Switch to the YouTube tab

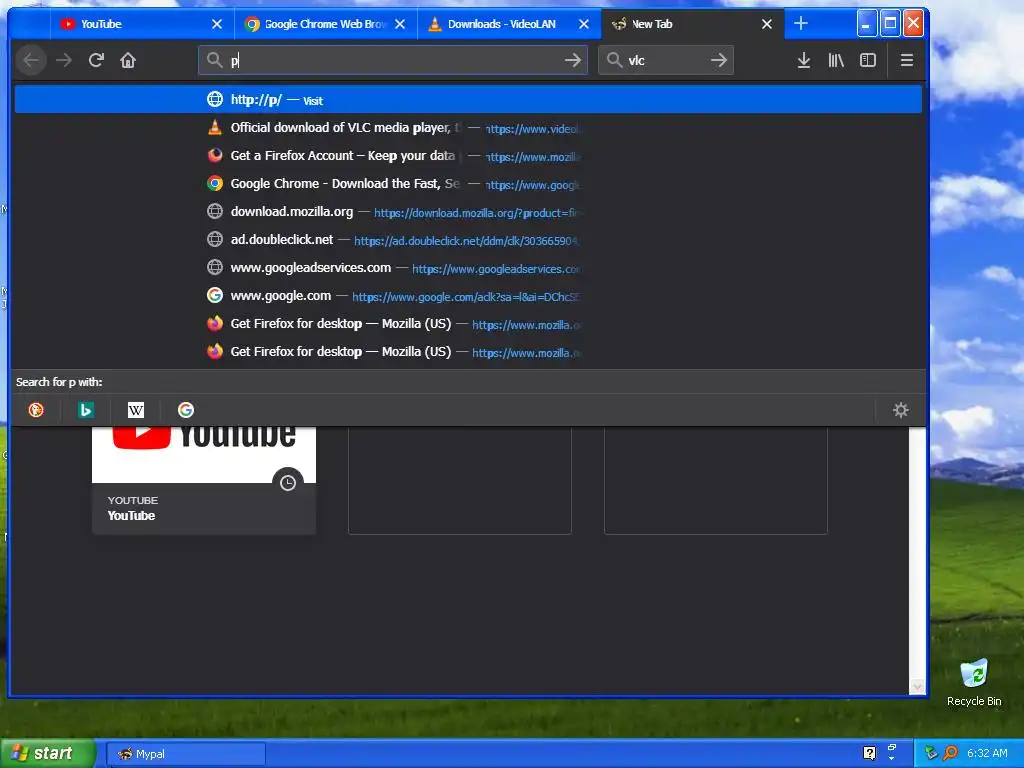(142, 24)
